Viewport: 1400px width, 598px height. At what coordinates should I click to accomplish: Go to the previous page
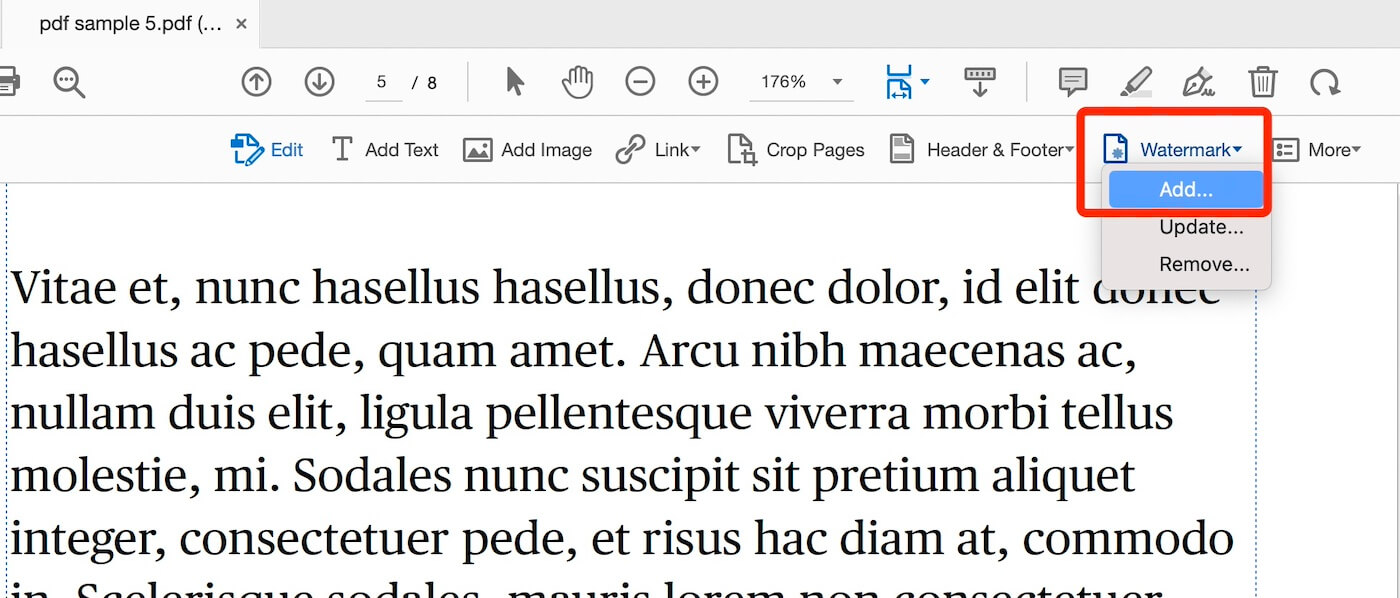256,82
